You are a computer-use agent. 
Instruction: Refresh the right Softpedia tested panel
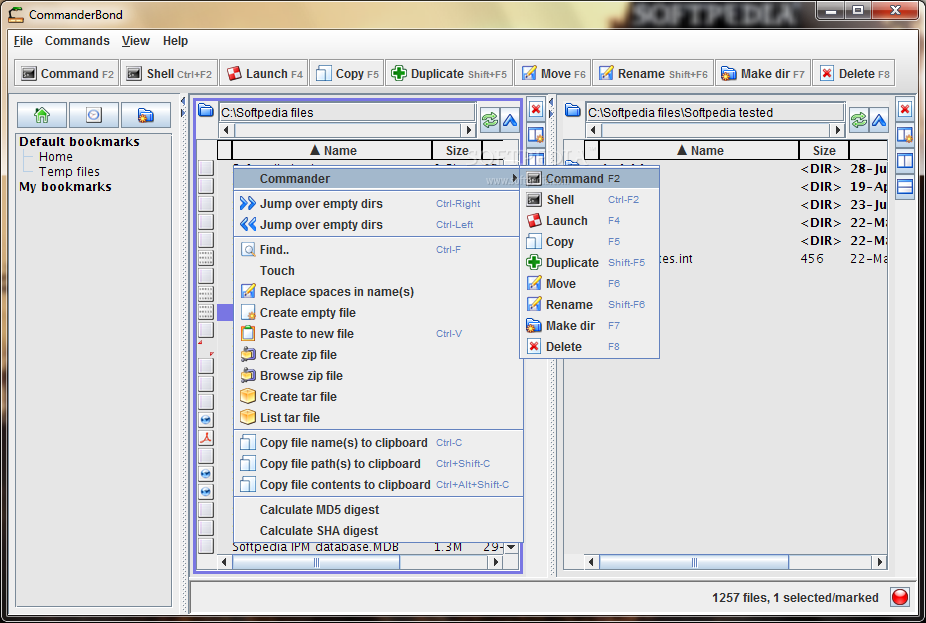coord(859,120)
